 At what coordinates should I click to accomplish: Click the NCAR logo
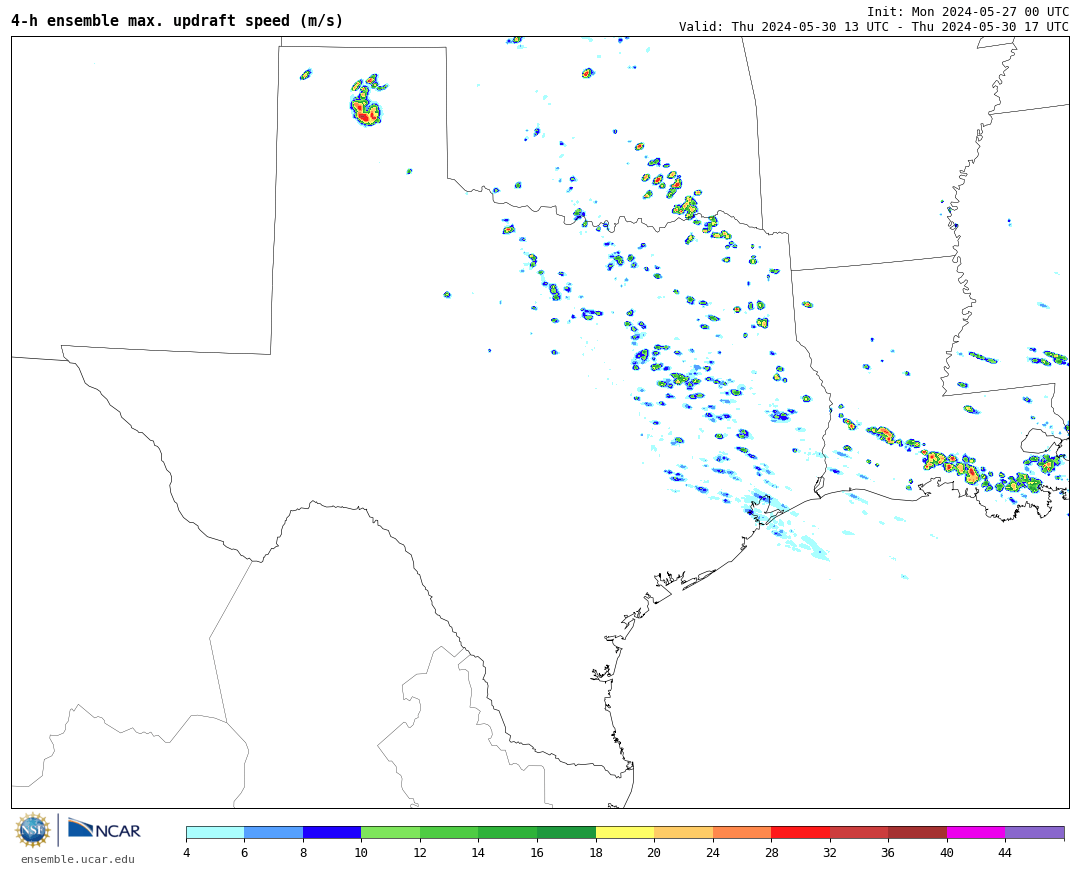click(x=104, y=828)
